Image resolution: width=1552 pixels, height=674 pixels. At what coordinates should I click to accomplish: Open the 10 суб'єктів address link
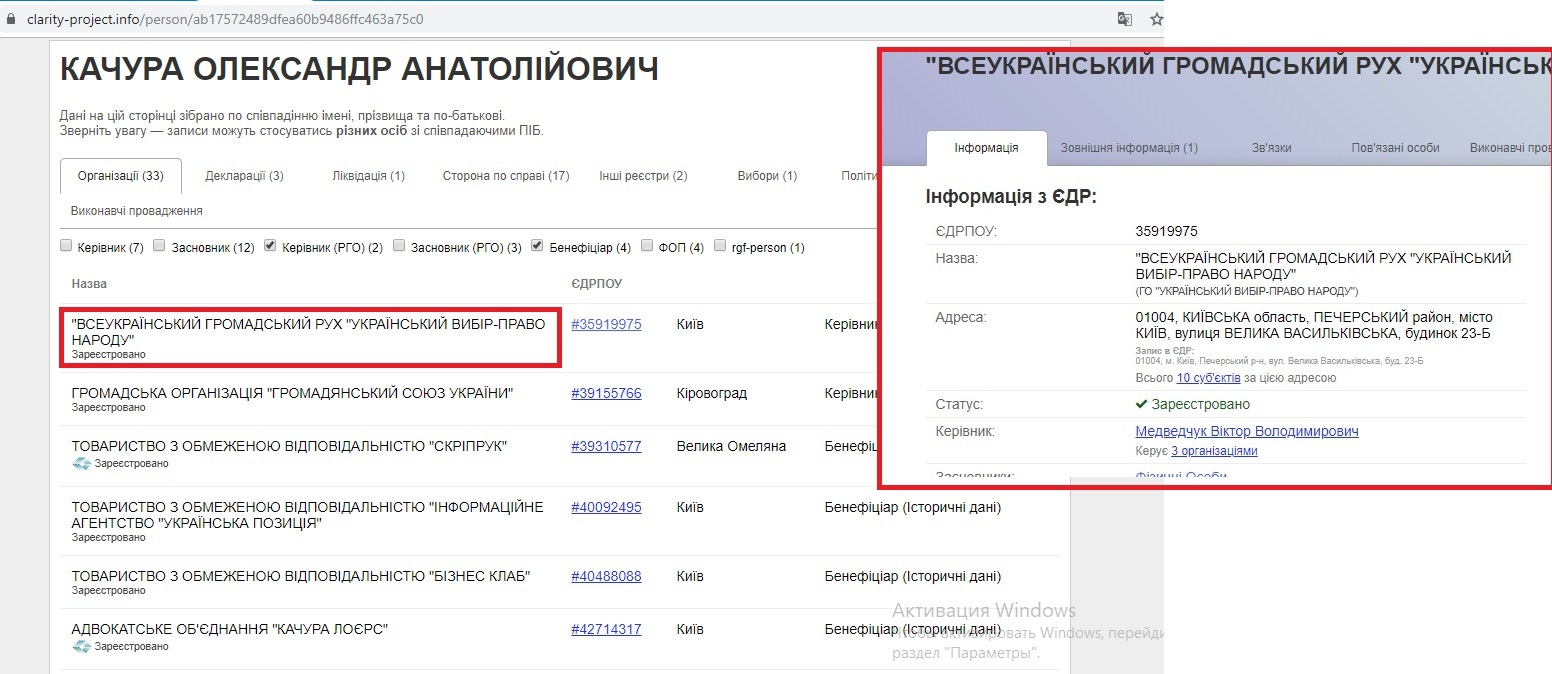(1208, 378)
